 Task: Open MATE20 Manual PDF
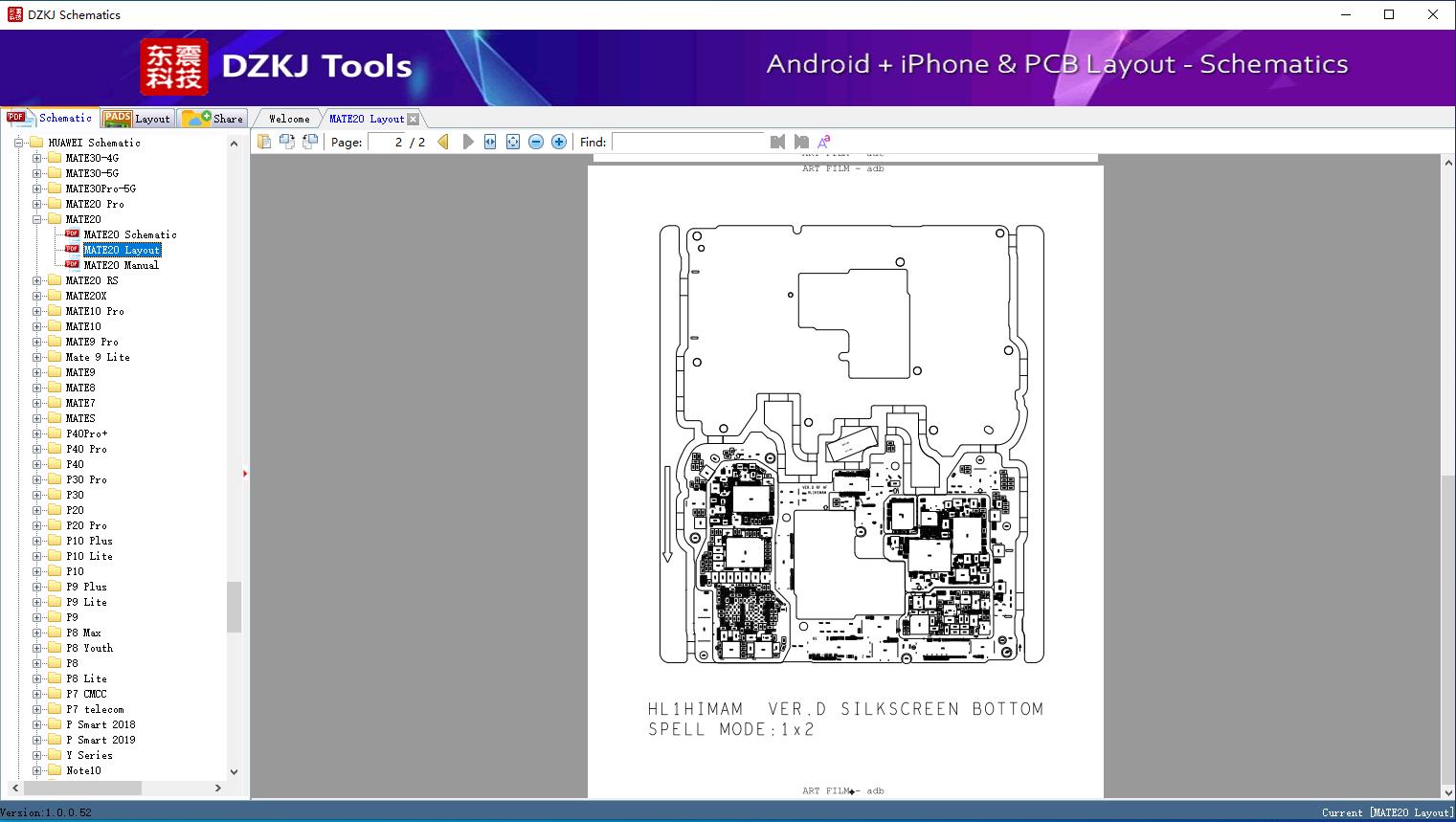[121, 265]
